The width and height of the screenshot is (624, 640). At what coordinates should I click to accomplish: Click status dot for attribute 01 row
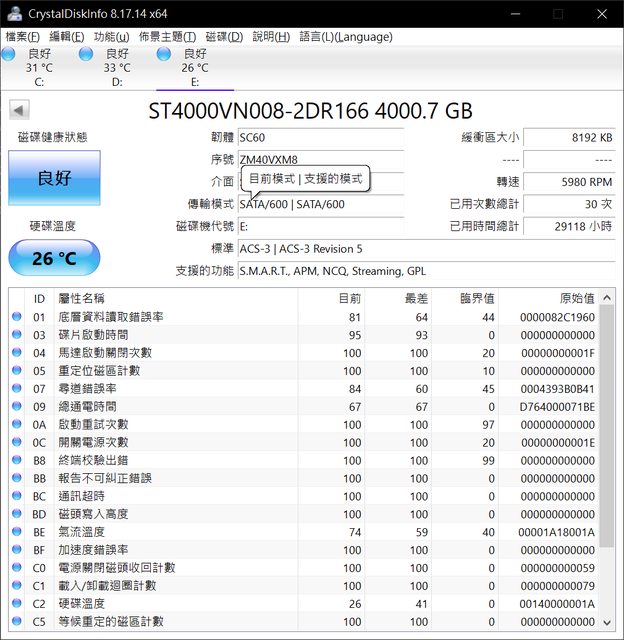coord(16,317)
